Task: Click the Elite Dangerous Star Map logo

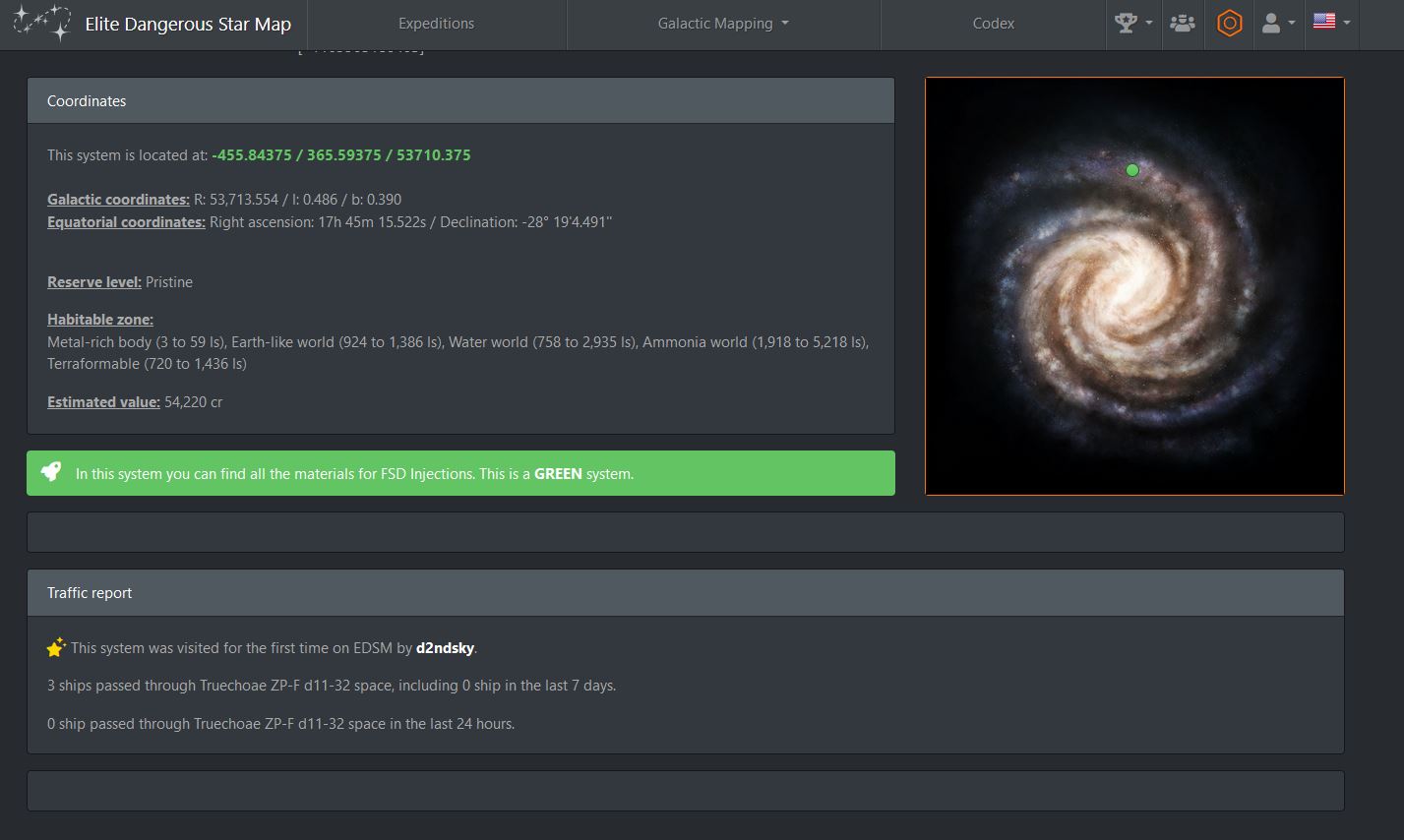Action: coord(41,23)
